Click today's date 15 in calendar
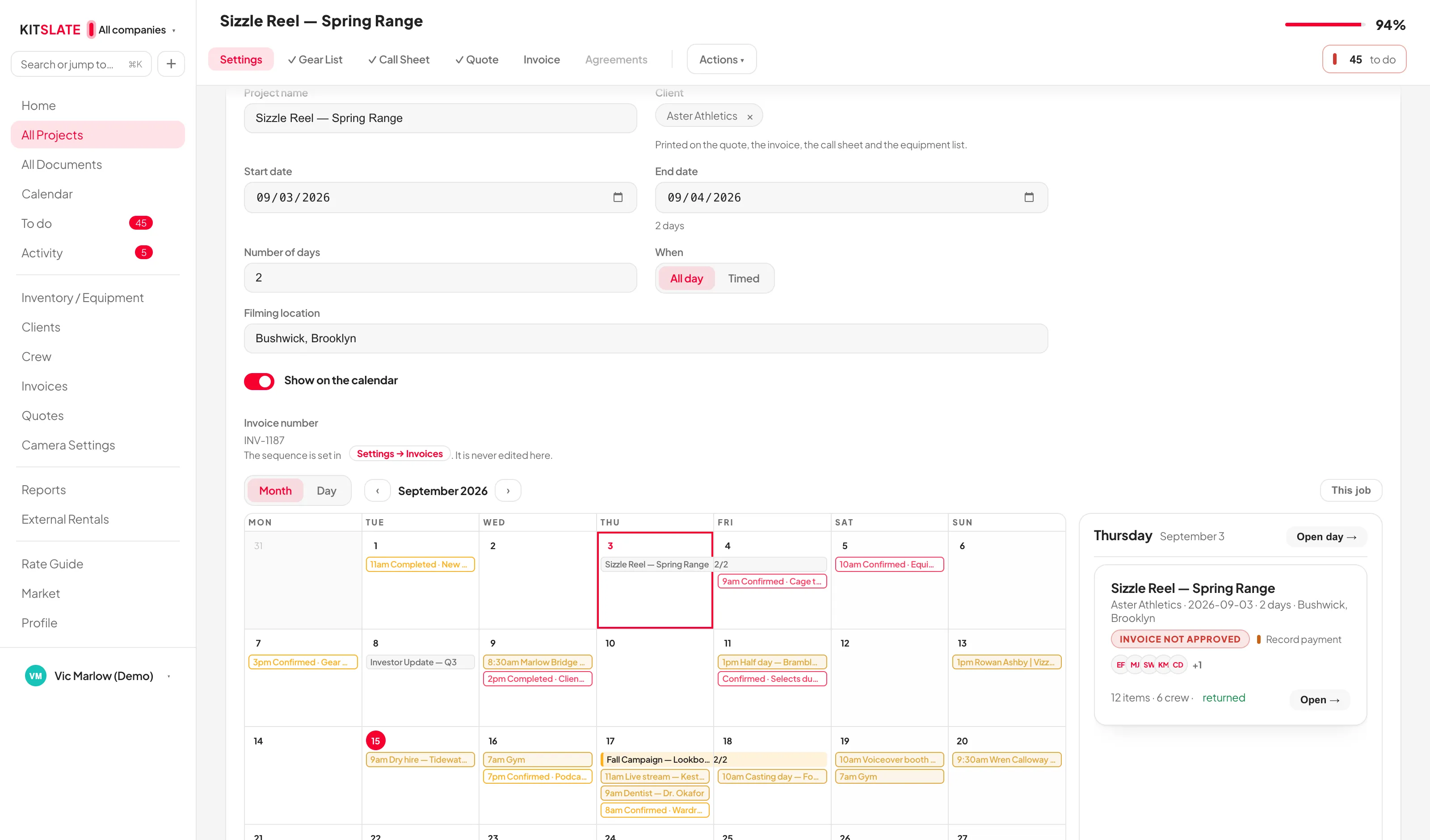This screenshot has height=840, width=1430. (376, 741)
